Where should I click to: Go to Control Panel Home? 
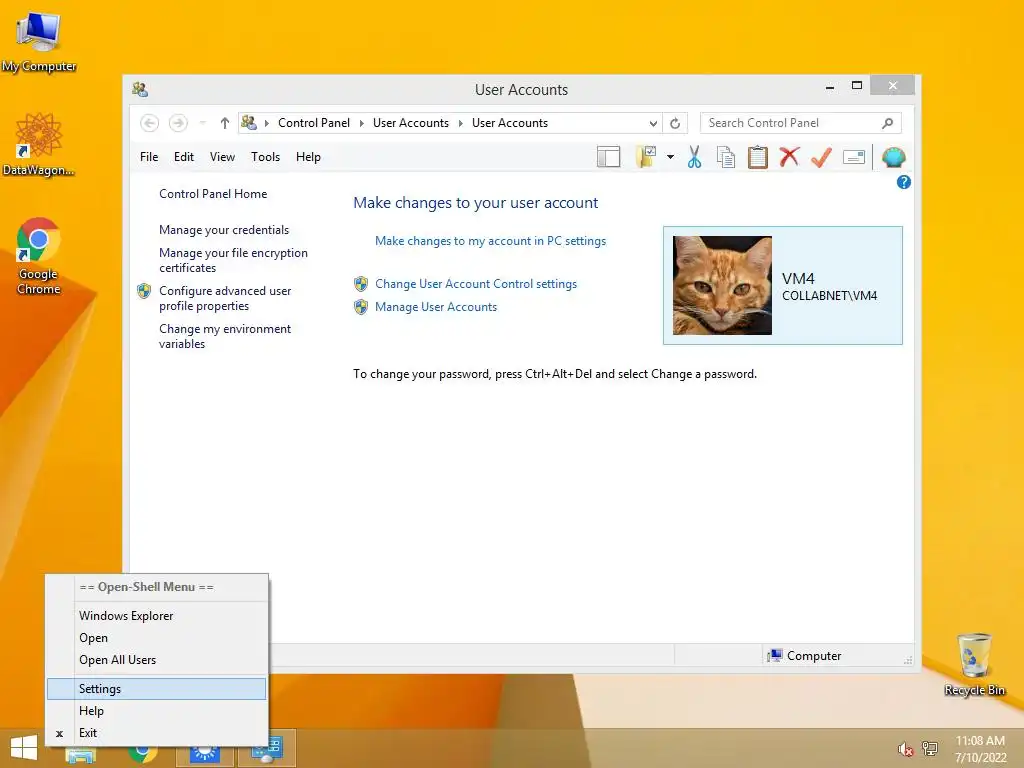pyautogui.click(x=213, y=194)
